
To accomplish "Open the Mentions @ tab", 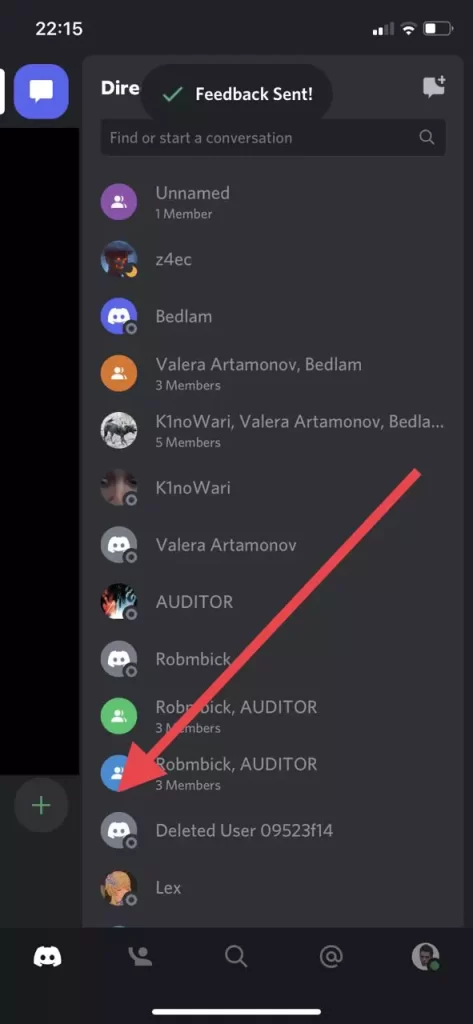I will tap(331, 957).
